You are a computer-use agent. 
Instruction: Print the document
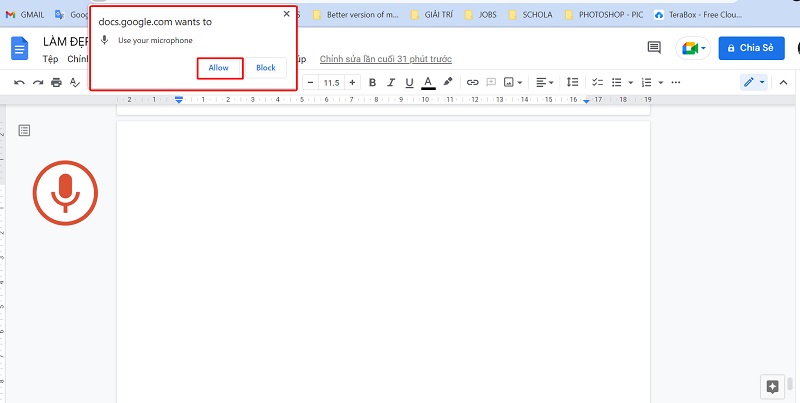point(56,83)
